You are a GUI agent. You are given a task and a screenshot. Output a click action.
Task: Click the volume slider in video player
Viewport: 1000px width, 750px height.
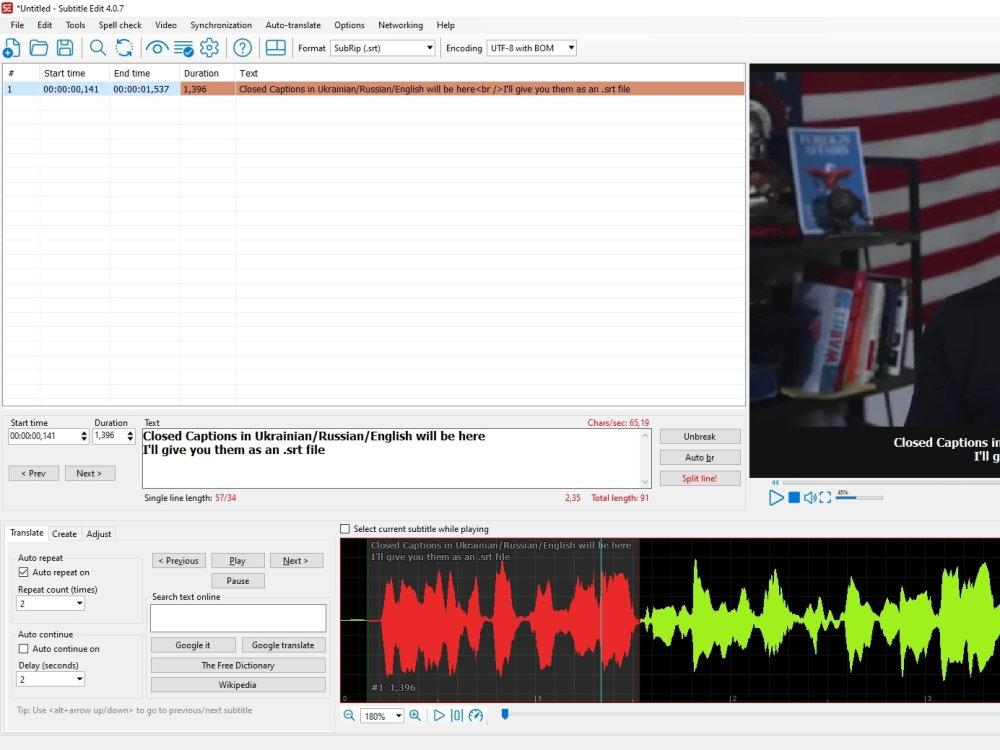[859, 497]
